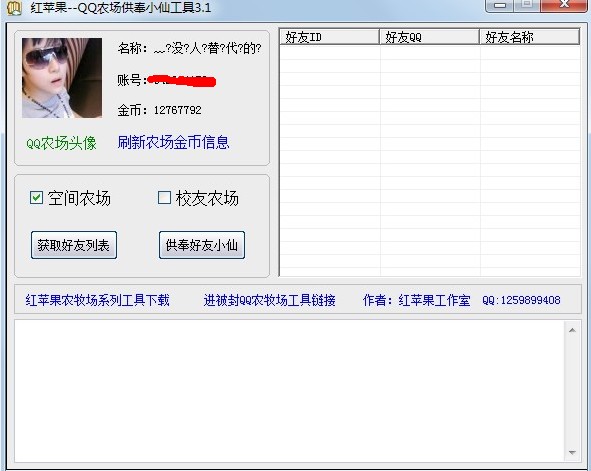Open 红苹果农牧场系列工具下载 link
The height and width of the screenshot is (471, 591).
coord(98,300)
